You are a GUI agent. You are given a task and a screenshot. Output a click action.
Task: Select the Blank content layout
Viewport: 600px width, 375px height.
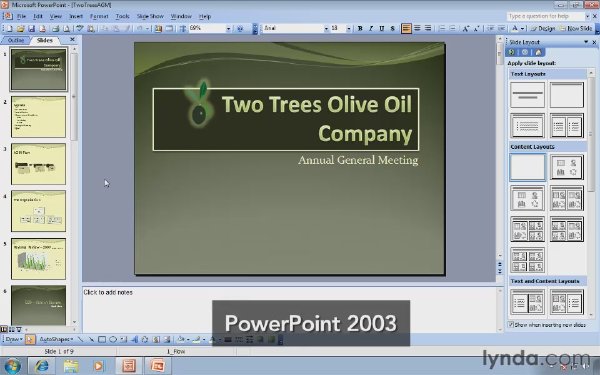[527, 167]
